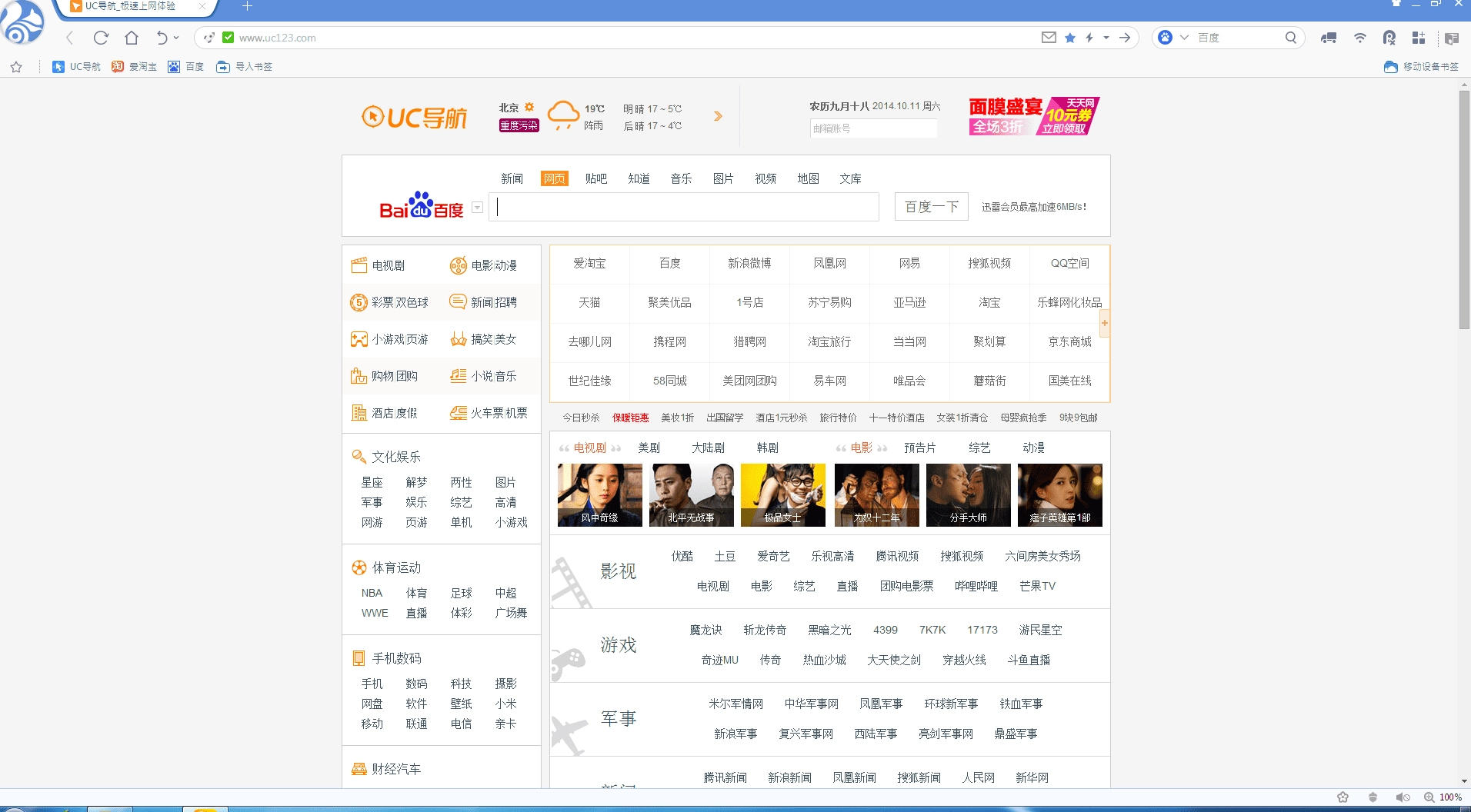Viewport: 1471px width, 812px height.
Task: Click the undo closed tab icon
Action: click(x=162, y=38)
